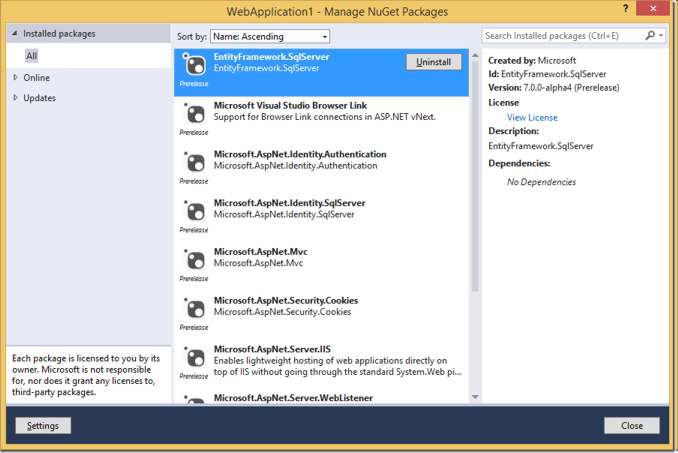Open the View License link
The image size is (678, 453).
coord(532,118)
